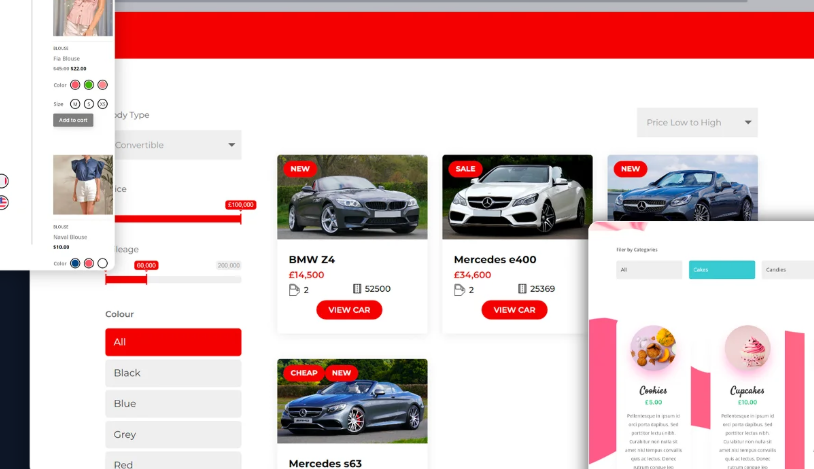Viewport: 814px width, 469px height.
Task: Open the white Mercedes e400 photo
Action: (517, 197)
